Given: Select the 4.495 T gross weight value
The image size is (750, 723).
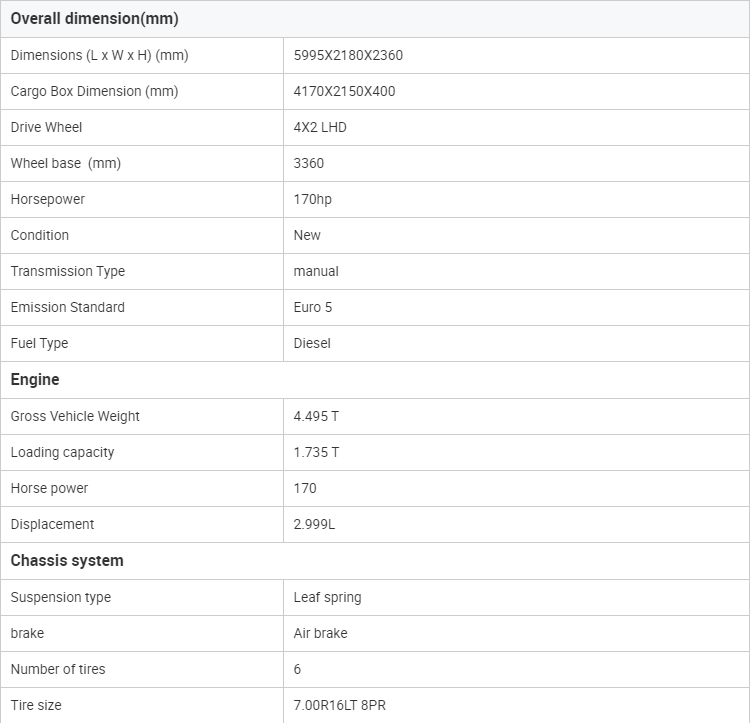Looking at the screenshot, I should (x=316, y=416).
